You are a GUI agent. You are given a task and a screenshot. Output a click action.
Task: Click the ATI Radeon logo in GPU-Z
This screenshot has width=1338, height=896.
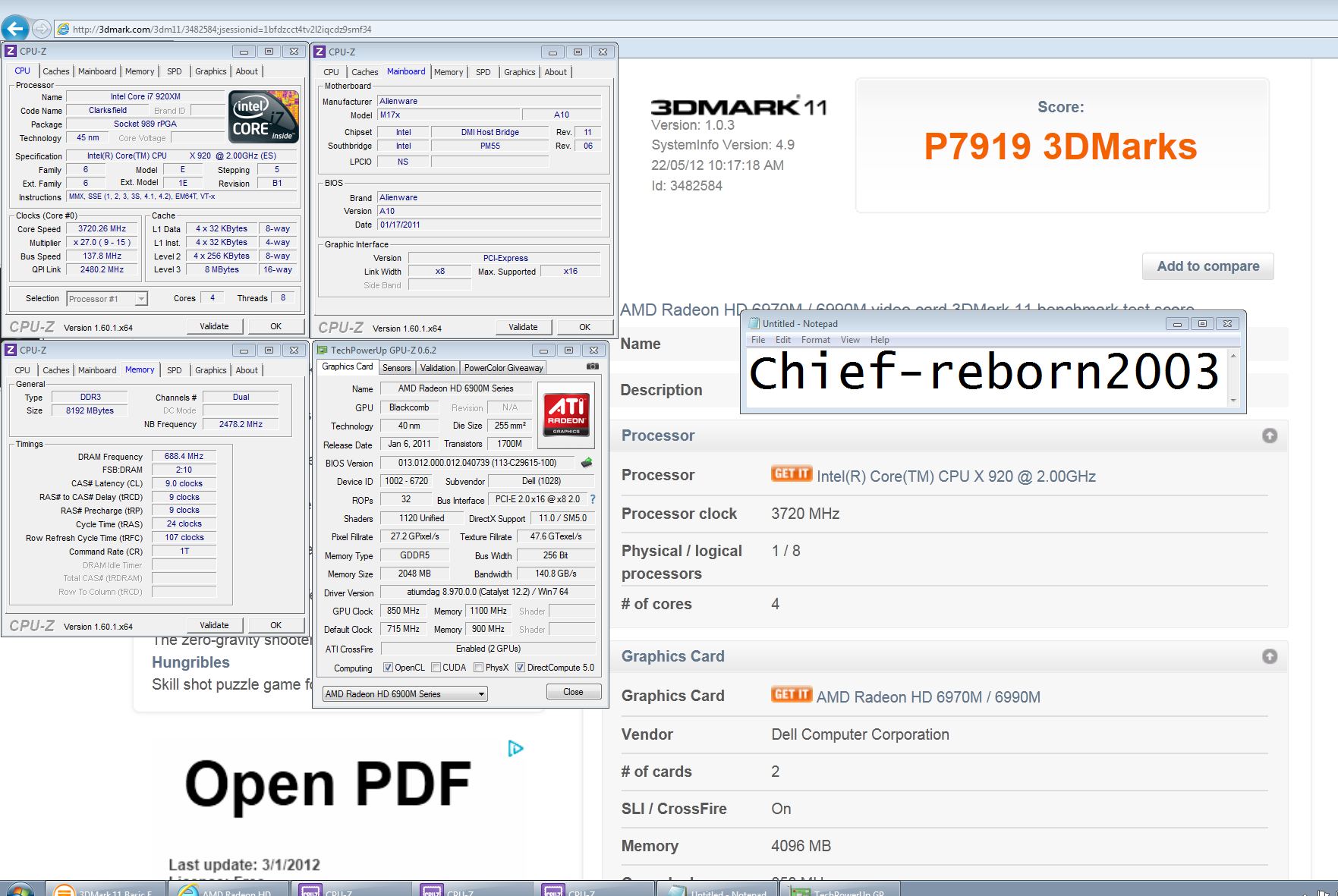[567, 413]
